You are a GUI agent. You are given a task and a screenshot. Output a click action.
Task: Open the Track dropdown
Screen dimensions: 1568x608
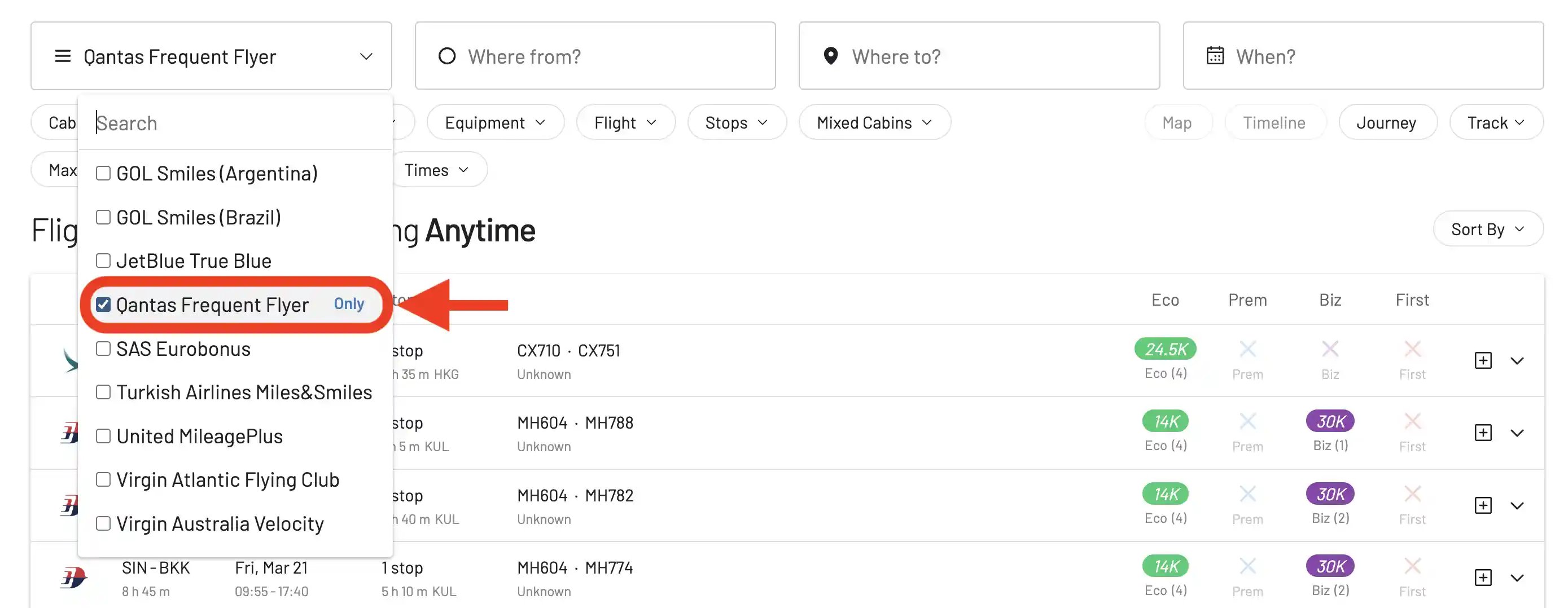point(1496,122)
